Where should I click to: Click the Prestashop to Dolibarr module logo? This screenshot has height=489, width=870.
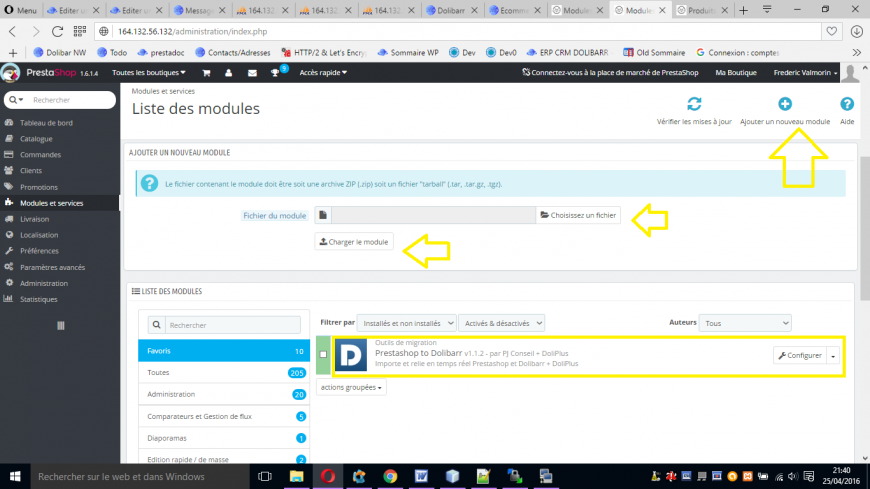pos(351,355)
